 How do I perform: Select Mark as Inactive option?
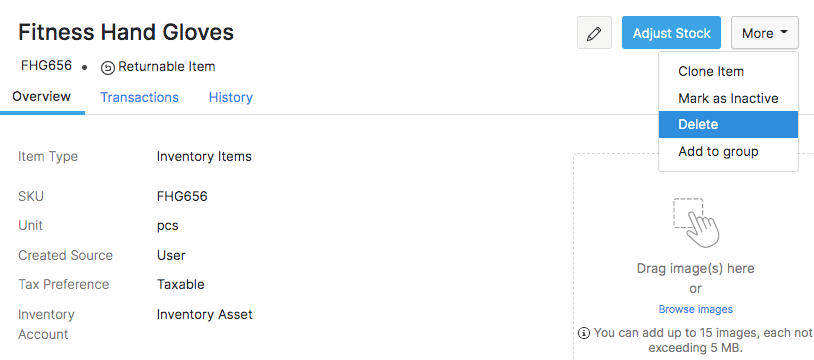[728, 98]
